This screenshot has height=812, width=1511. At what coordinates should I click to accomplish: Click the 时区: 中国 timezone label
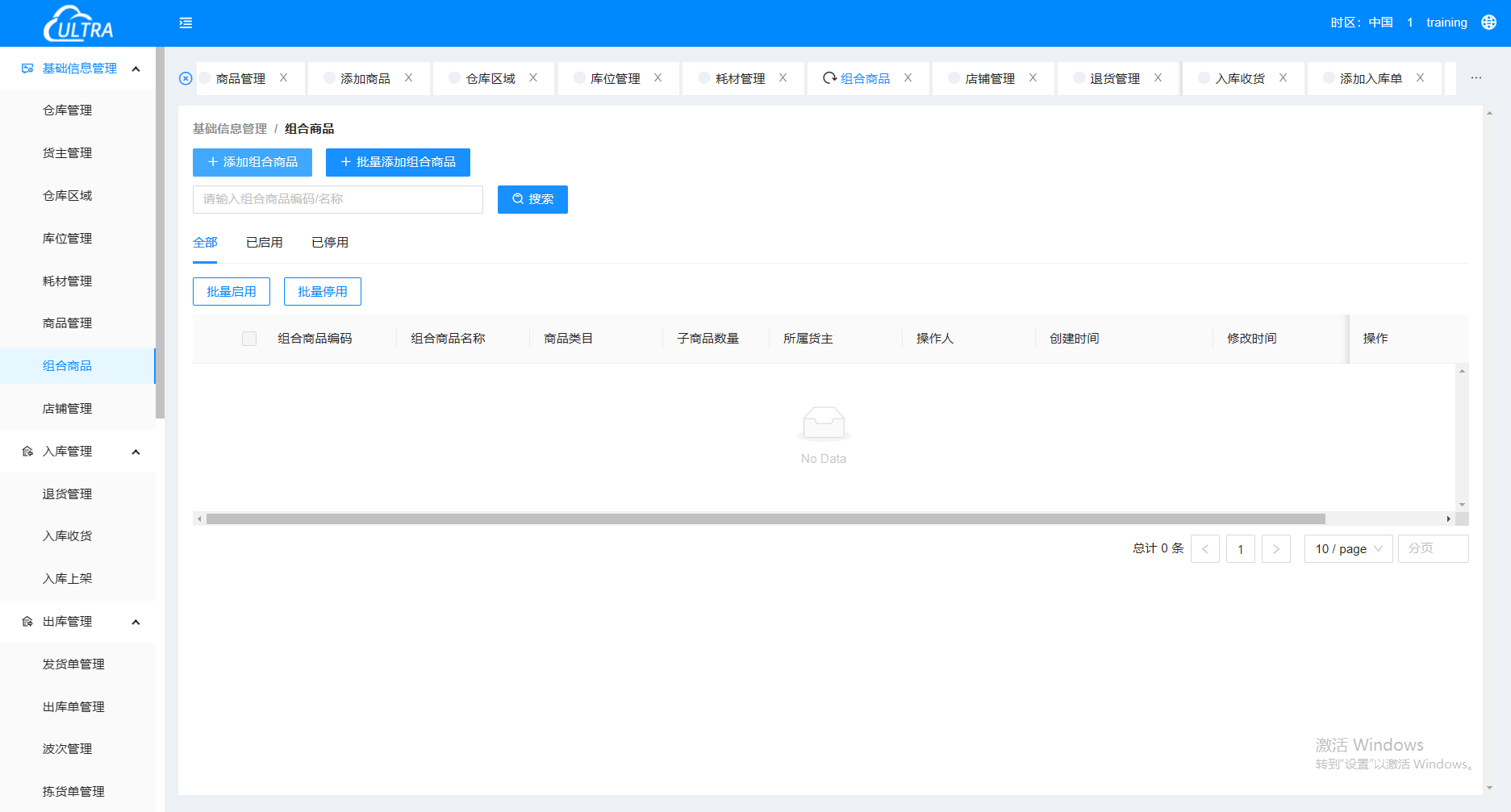coord(1362,23)
